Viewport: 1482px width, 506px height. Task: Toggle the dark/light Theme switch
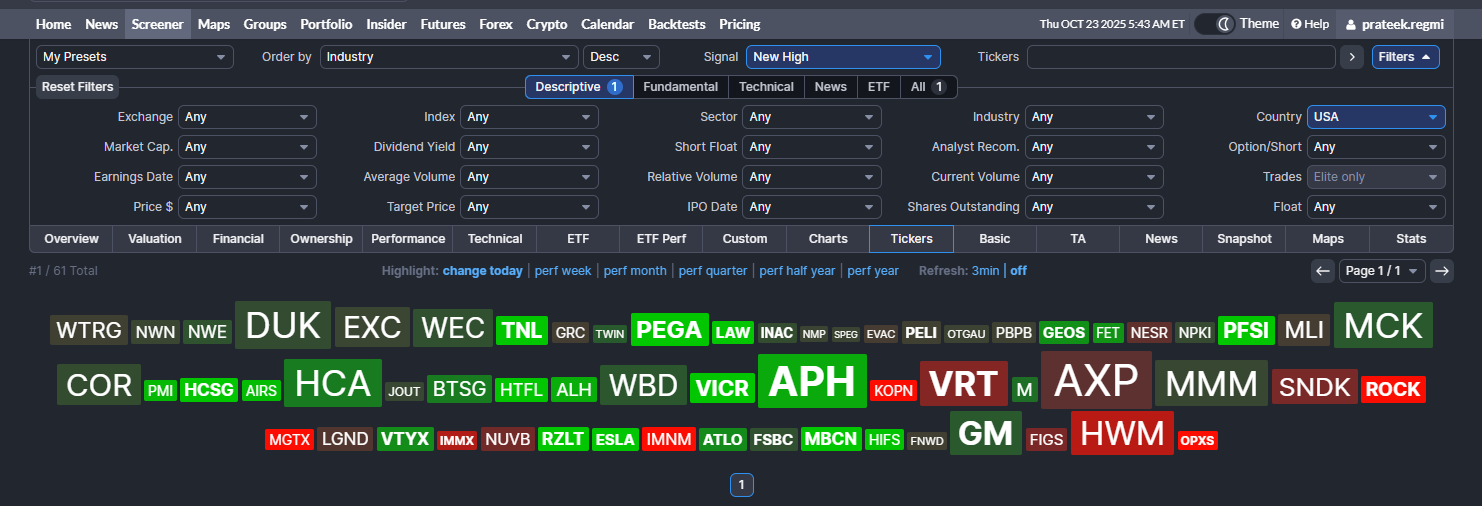pos(1215,24)
